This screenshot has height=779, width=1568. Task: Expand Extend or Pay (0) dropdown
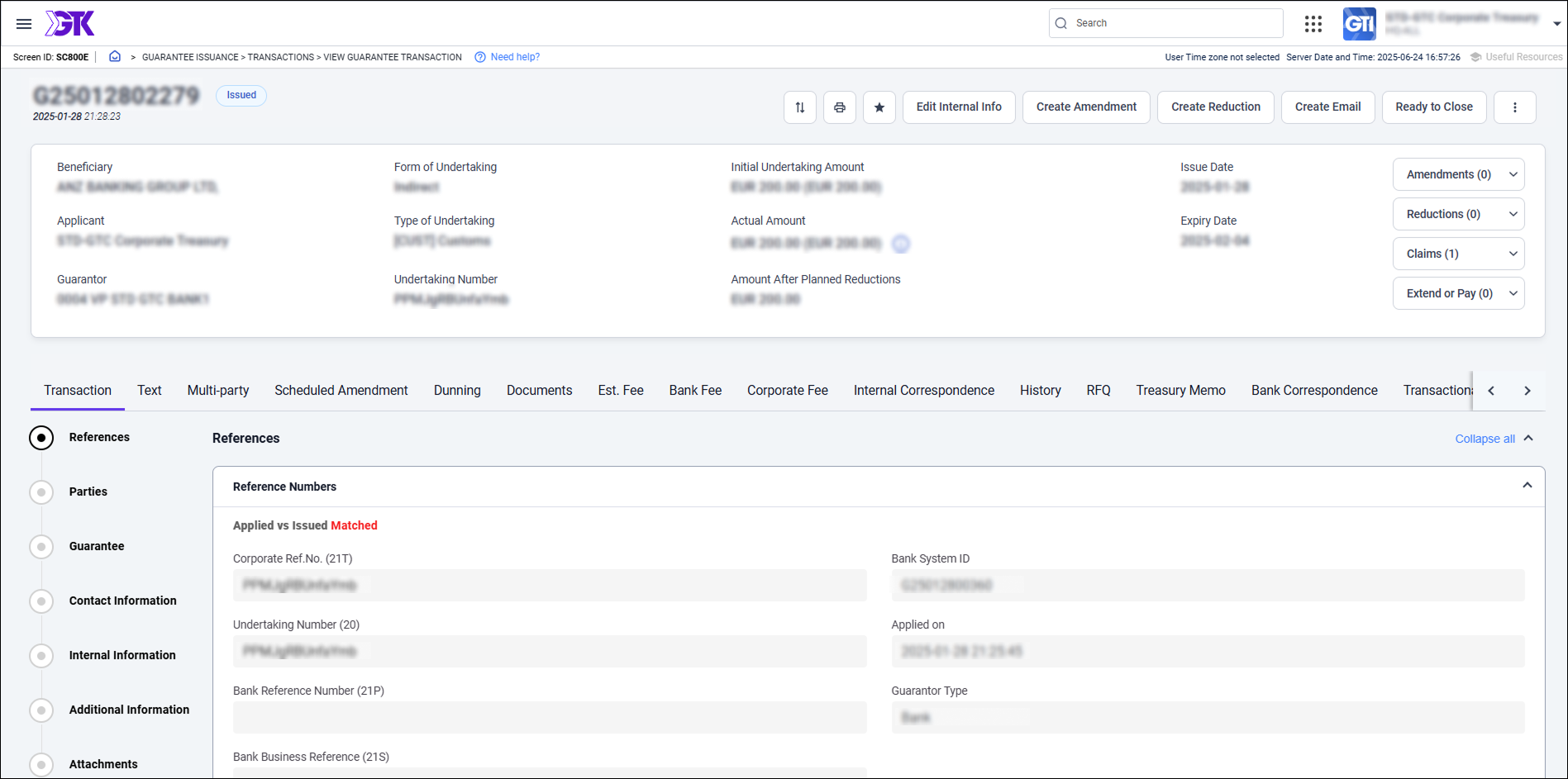(x=1459, y=293)
